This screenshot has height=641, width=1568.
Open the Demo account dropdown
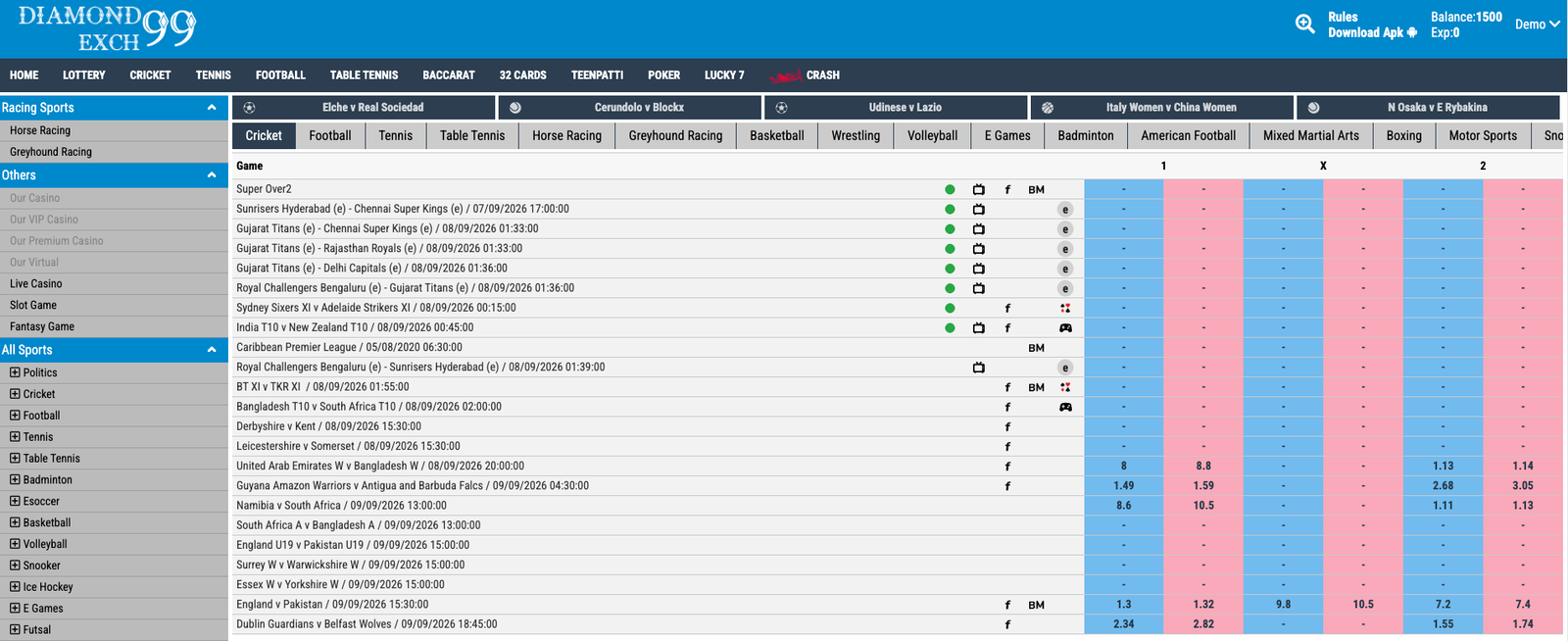coord(1537,25)
